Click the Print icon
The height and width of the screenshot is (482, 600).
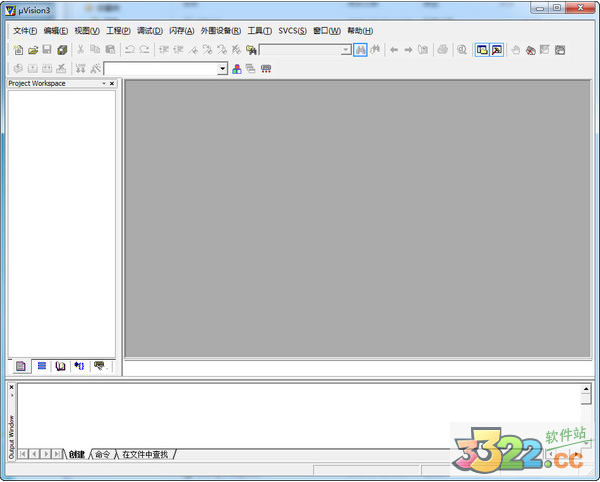coord(443,50)
